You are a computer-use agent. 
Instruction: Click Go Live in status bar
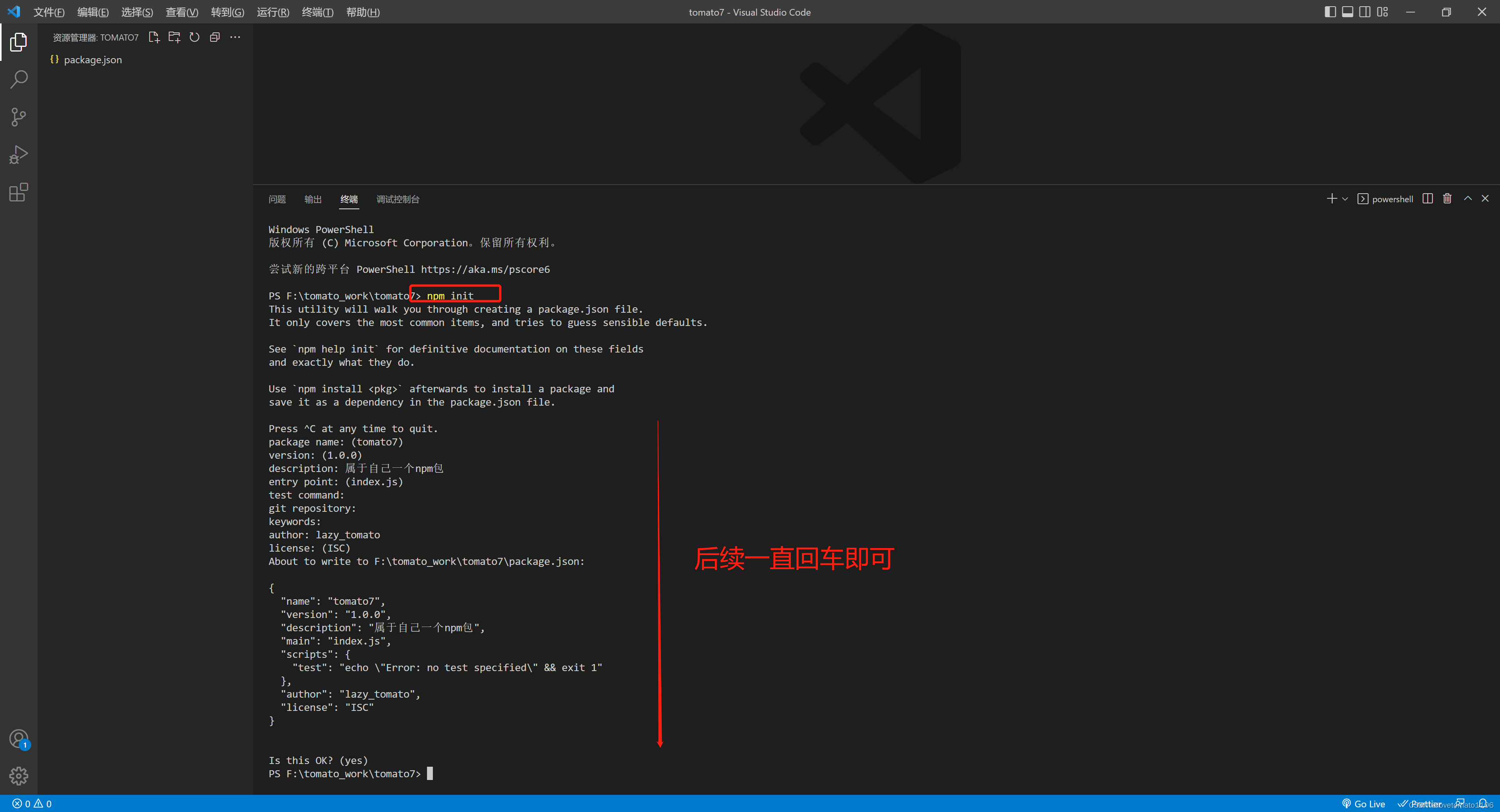[1363, 804]
